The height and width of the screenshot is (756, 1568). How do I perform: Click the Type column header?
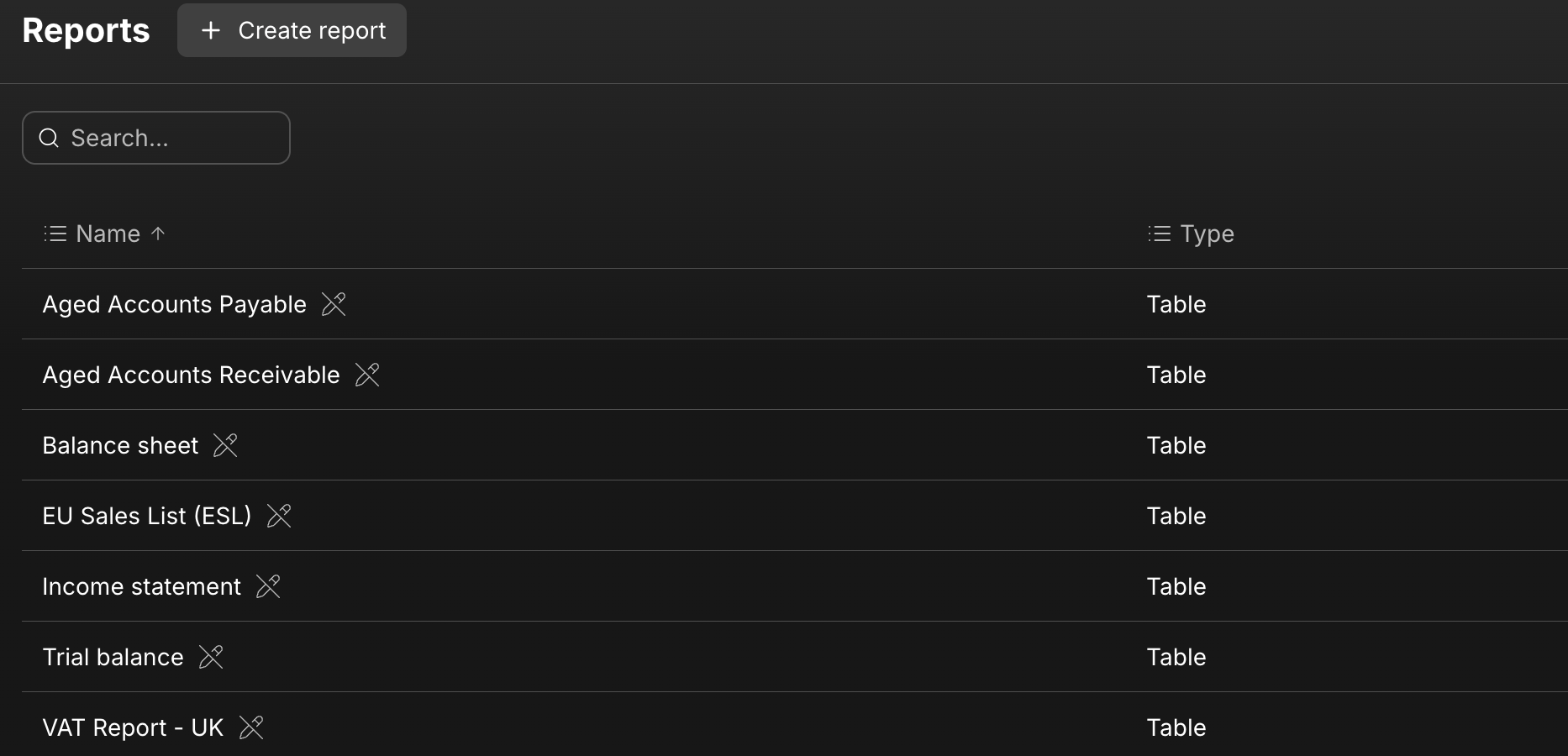[1207, 234]
